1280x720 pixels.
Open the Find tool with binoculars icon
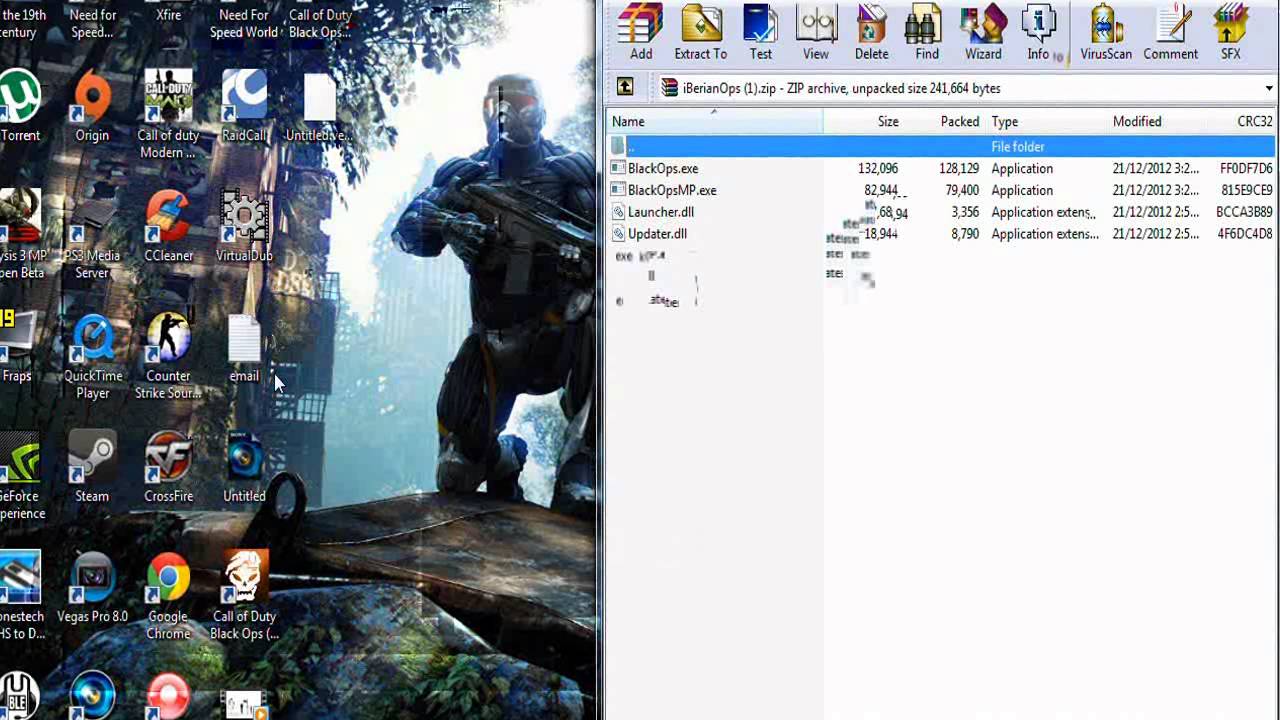pos(927,33)
